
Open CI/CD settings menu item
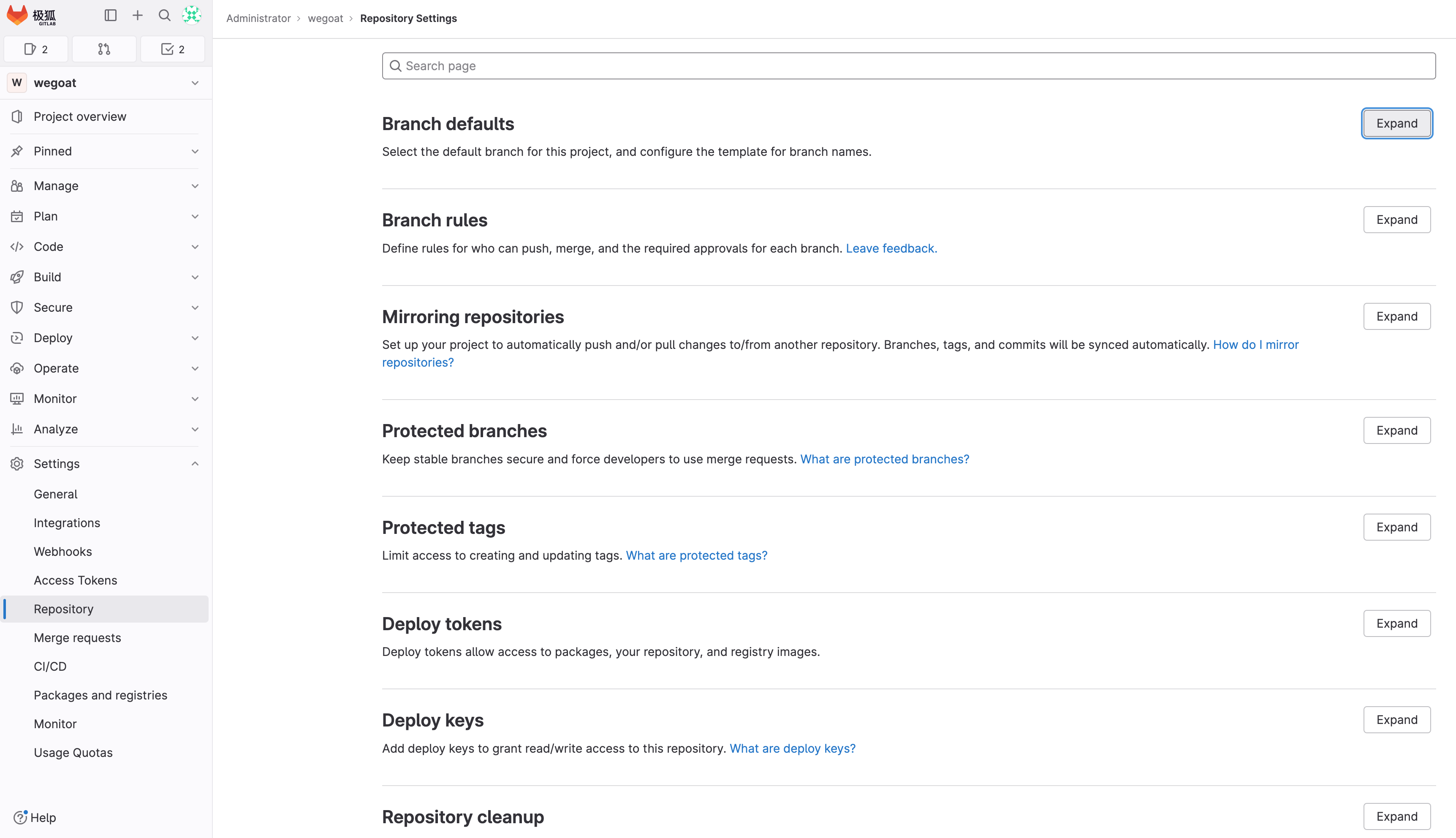point(50,667)
